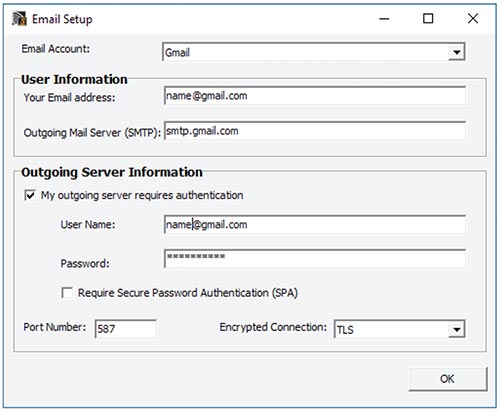Click the 'User Name:' label
Viewport: 500px width, 412px height.
pyautogui.click(x=88, y=225)
